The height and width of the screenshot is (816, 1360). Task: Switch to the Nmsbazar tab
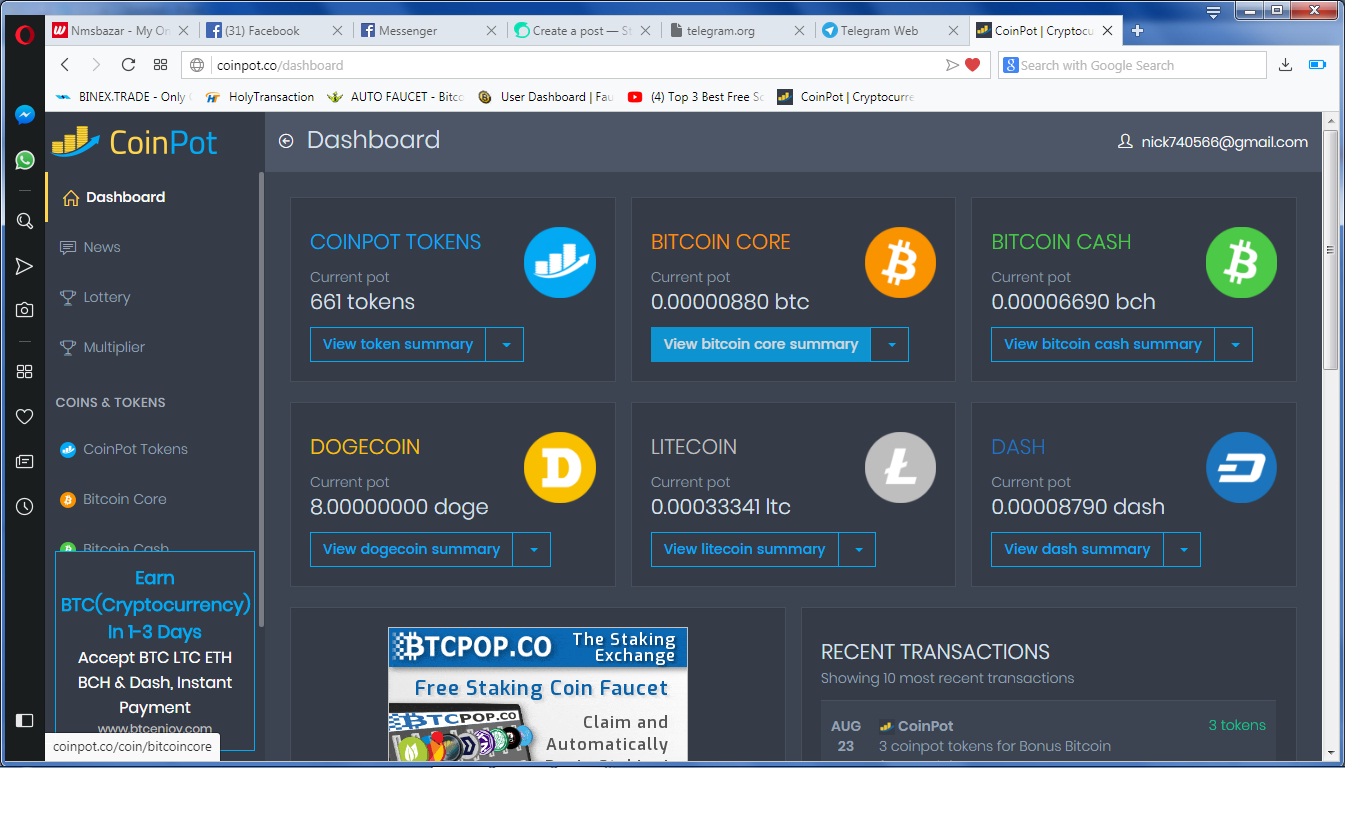[x=121, y=31]
